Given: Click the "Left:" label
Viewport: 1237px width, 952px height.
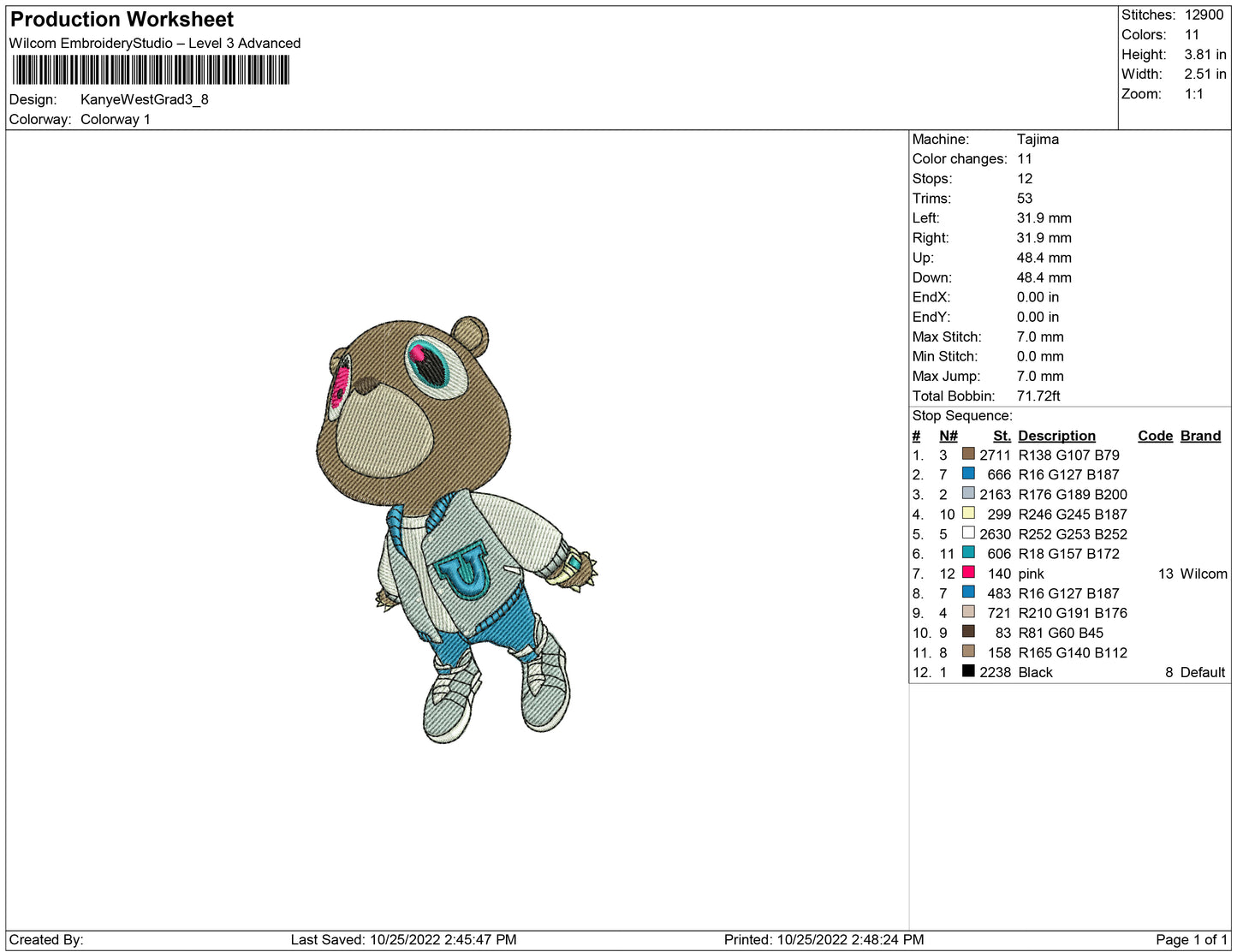Looking at the screenshot, I should coord(926,217).
